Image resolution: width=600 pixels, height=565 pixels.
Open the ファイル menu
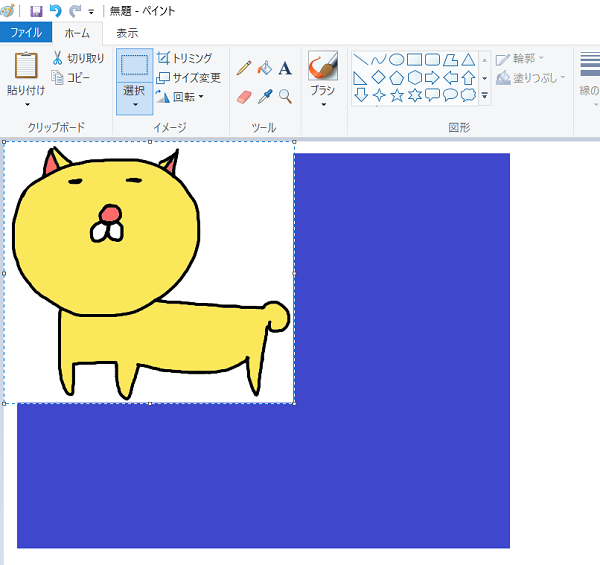[26, 33]
